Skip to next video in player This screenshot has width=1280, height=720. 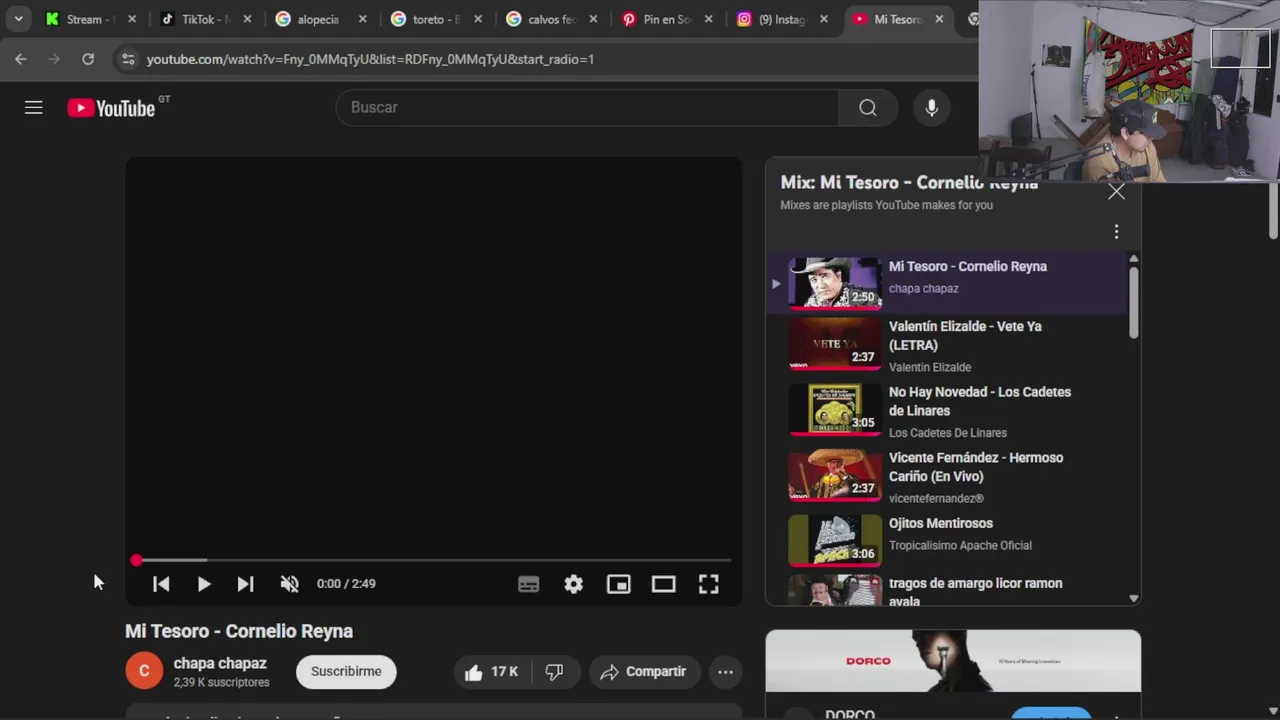pos(245,584)
